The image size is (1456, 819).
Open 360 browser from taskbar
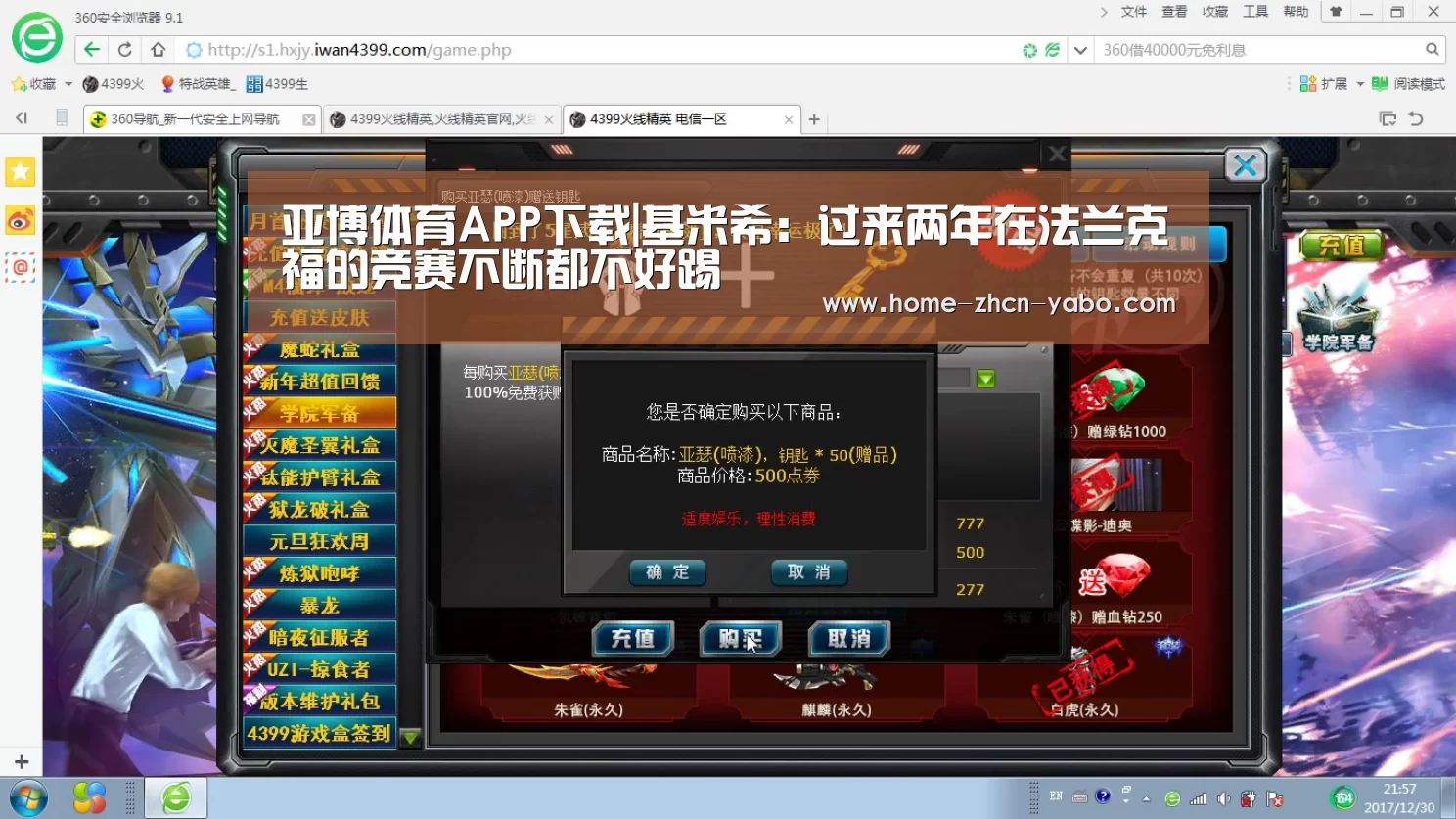coord(176,798)
